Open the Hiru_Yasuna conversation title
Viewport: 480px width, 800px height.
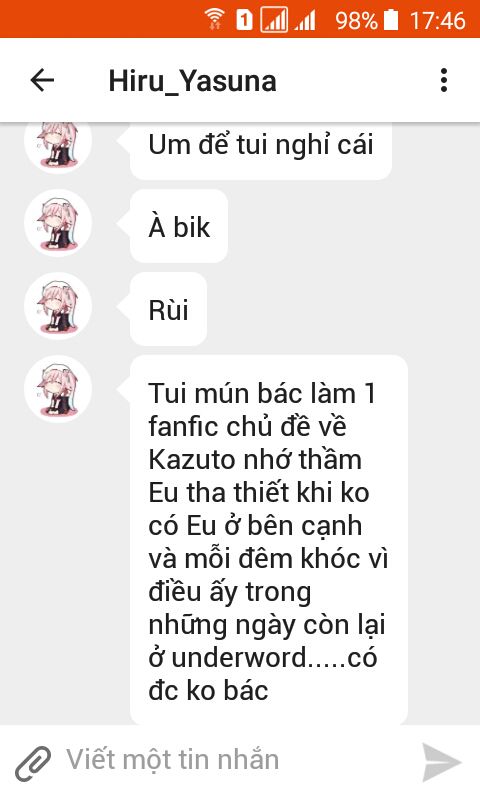pos(192,81)
